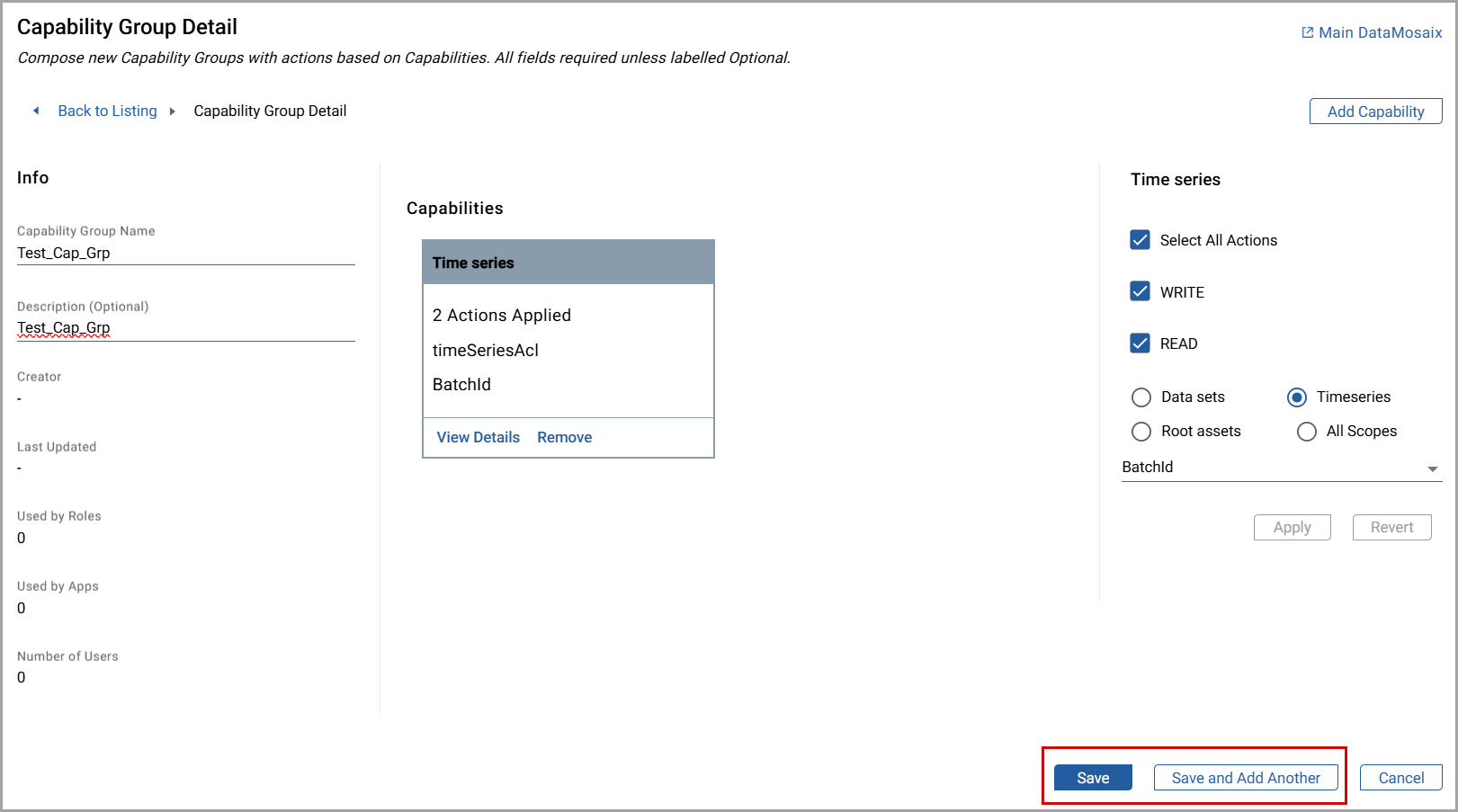Click the breadcrumb right arrow separator
The width and height of the screenshot is (1458, 812).
pos(172,112)
